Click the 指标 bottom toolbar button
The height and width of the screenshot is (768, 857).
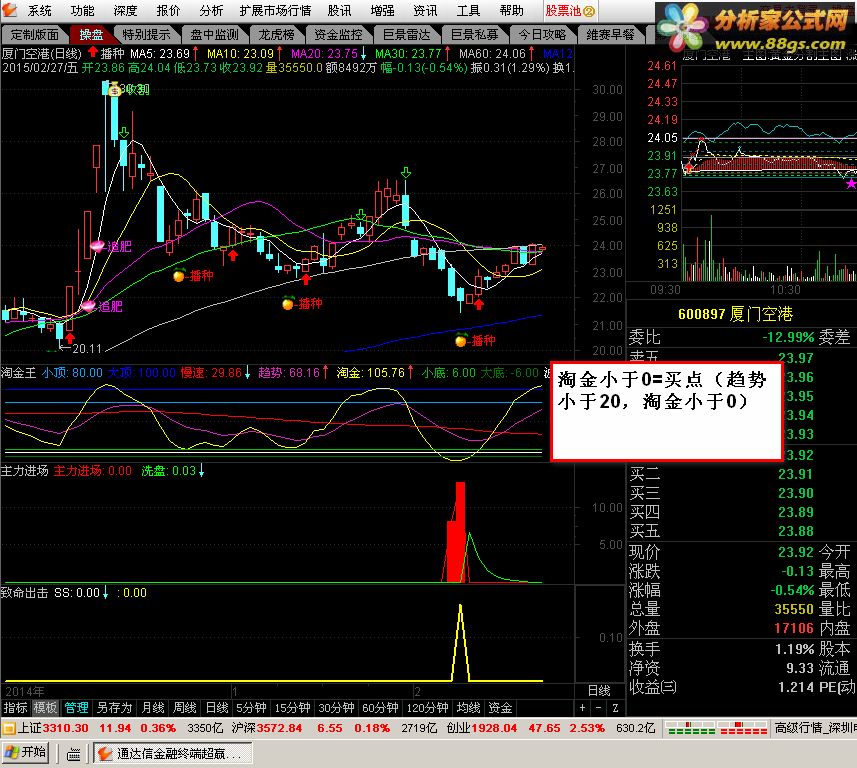point(15,707)
